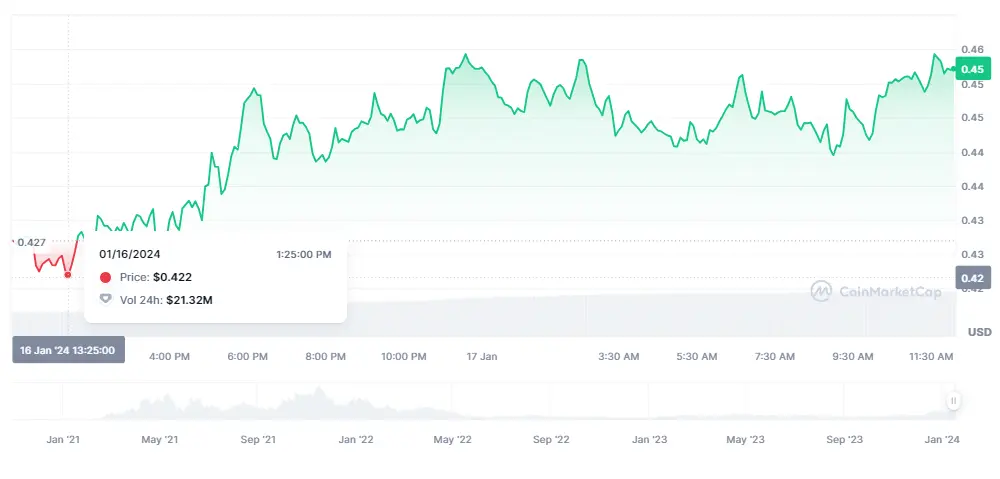This screenshot has height=479, width=1000.
Task: Click the Vol 24h value in tooltip
Action: [189, 299]
